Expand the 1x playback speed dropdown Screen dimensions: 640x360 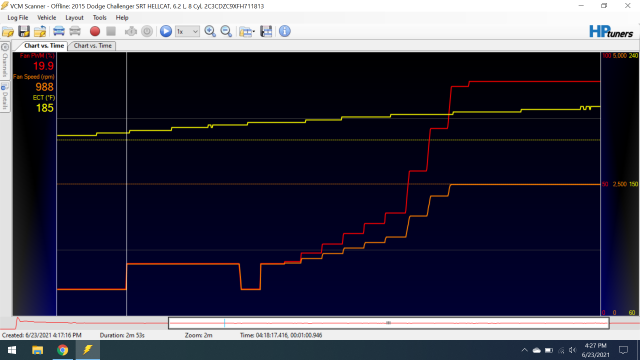point(187,31)
